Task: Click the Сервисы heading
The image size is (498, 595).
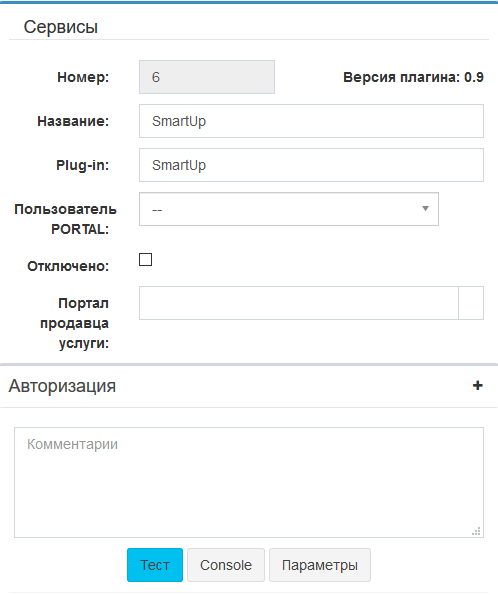Action: [x=61, y=27]
